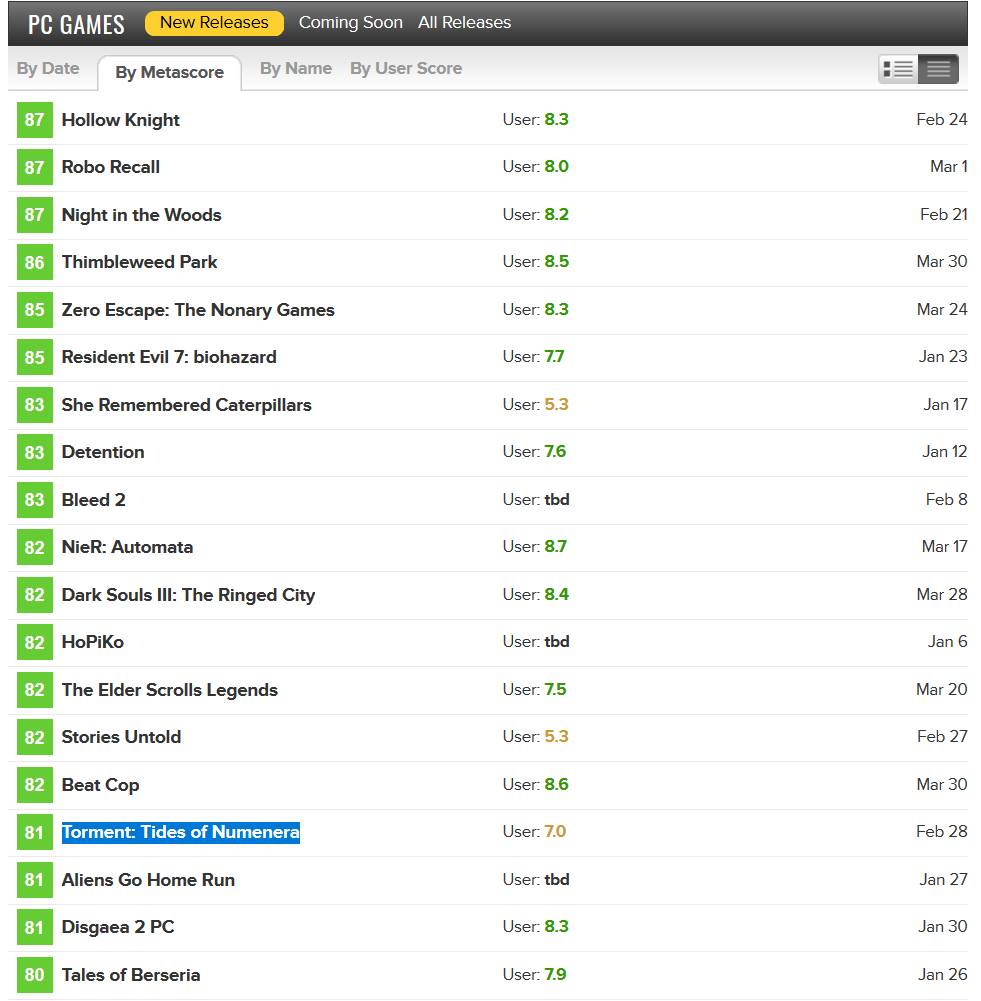Open Aliens Go Home Run link
This screenshot has height=1001, width=981.
click(x=148, y=881)
